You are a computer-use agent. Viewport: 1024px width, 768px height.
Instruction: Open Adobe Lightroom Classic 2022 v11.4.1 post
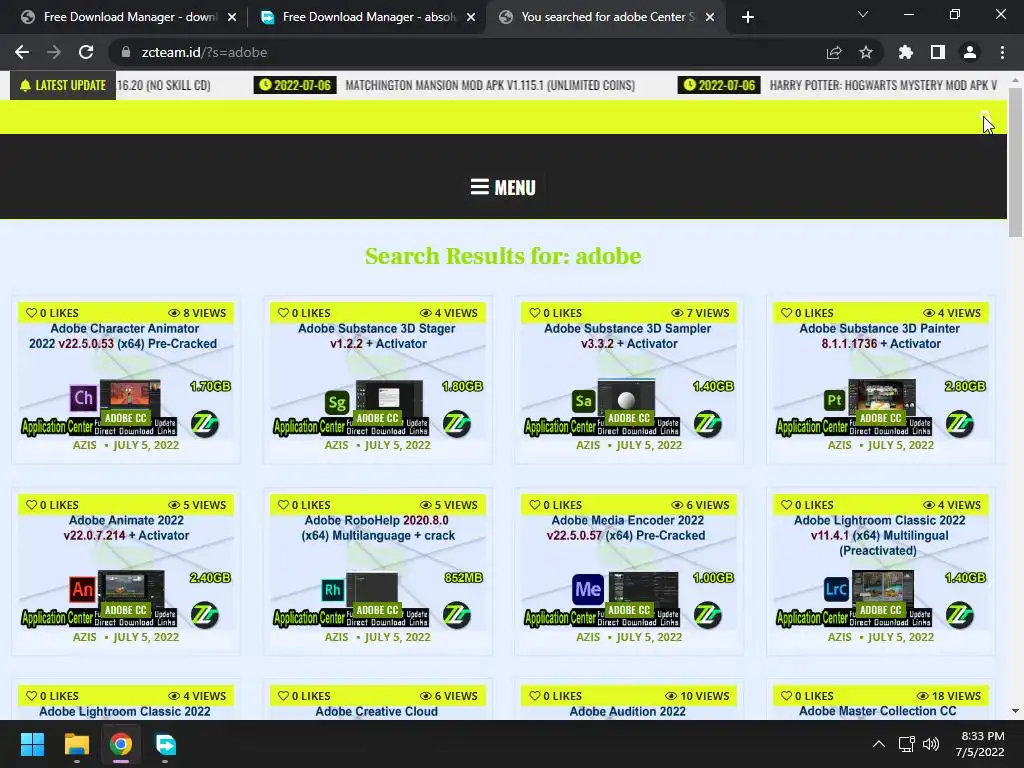tap(880, 536)
